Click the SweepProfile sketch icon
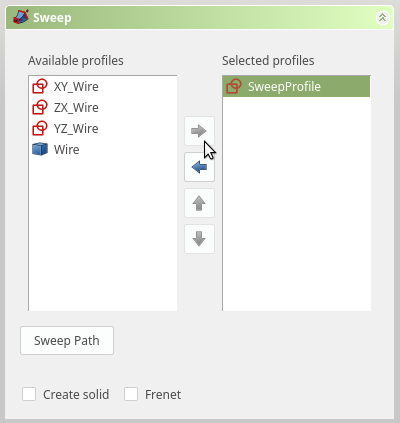Image resolution: width=400 pixels, height=423 pixels. (234, 86)
